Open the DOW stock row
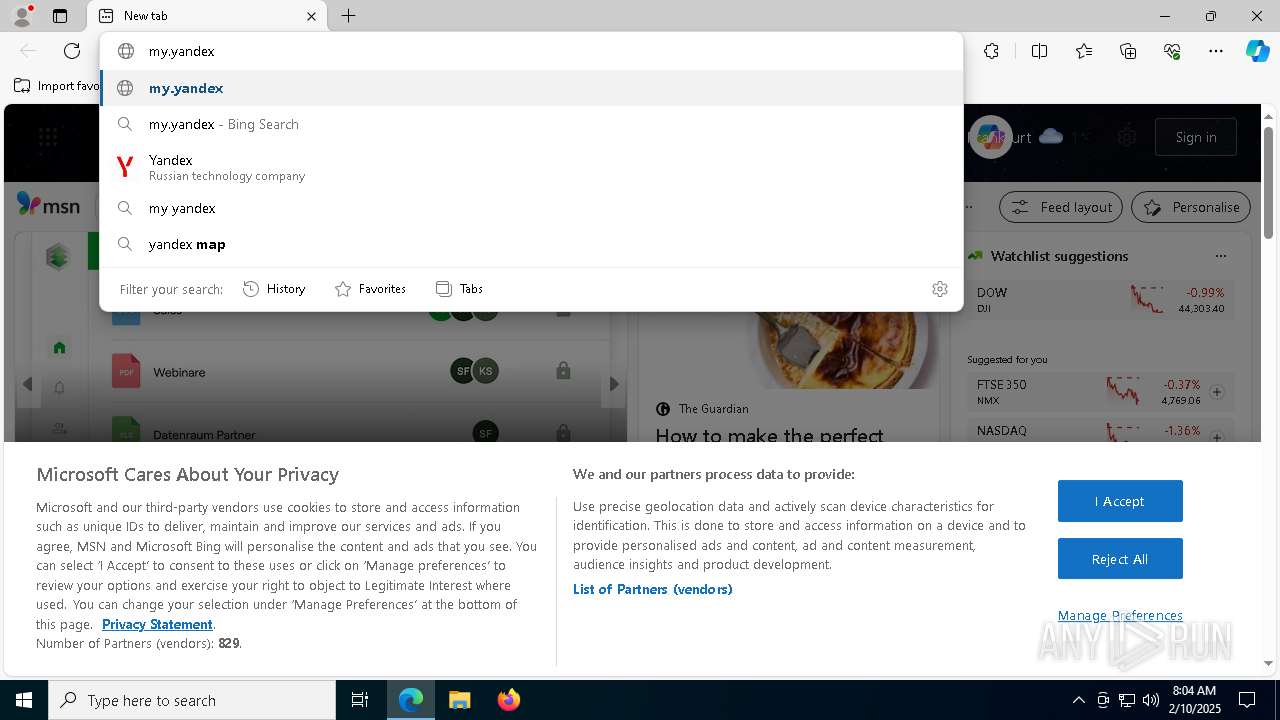The height and width of the screenshot is (720, 1280). click(x=1100, y=300)
